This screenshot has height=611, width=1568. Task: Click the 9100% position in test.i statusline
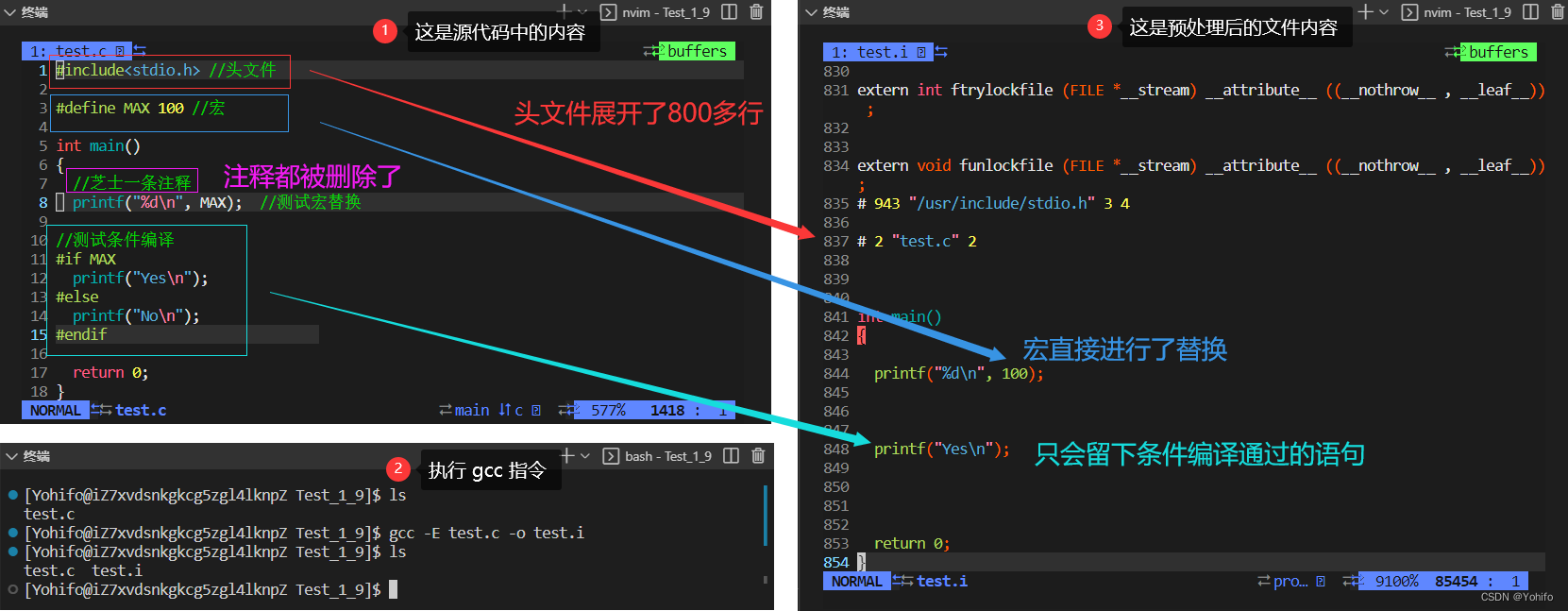(1396, 581)
